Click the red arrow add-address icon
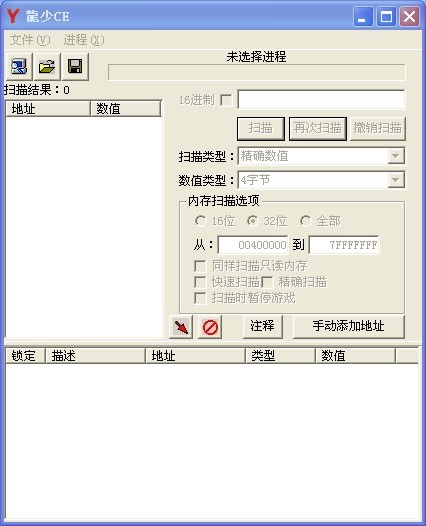This screenshot has width=426, height=526. [181, 327]
